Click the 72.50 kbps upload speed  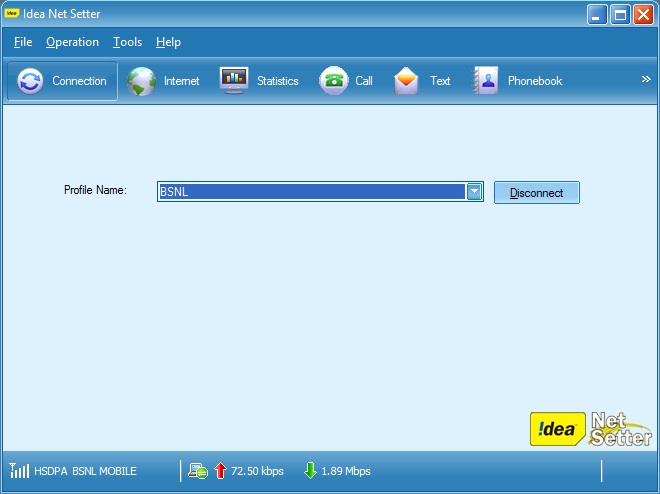[x=257, y=471]
